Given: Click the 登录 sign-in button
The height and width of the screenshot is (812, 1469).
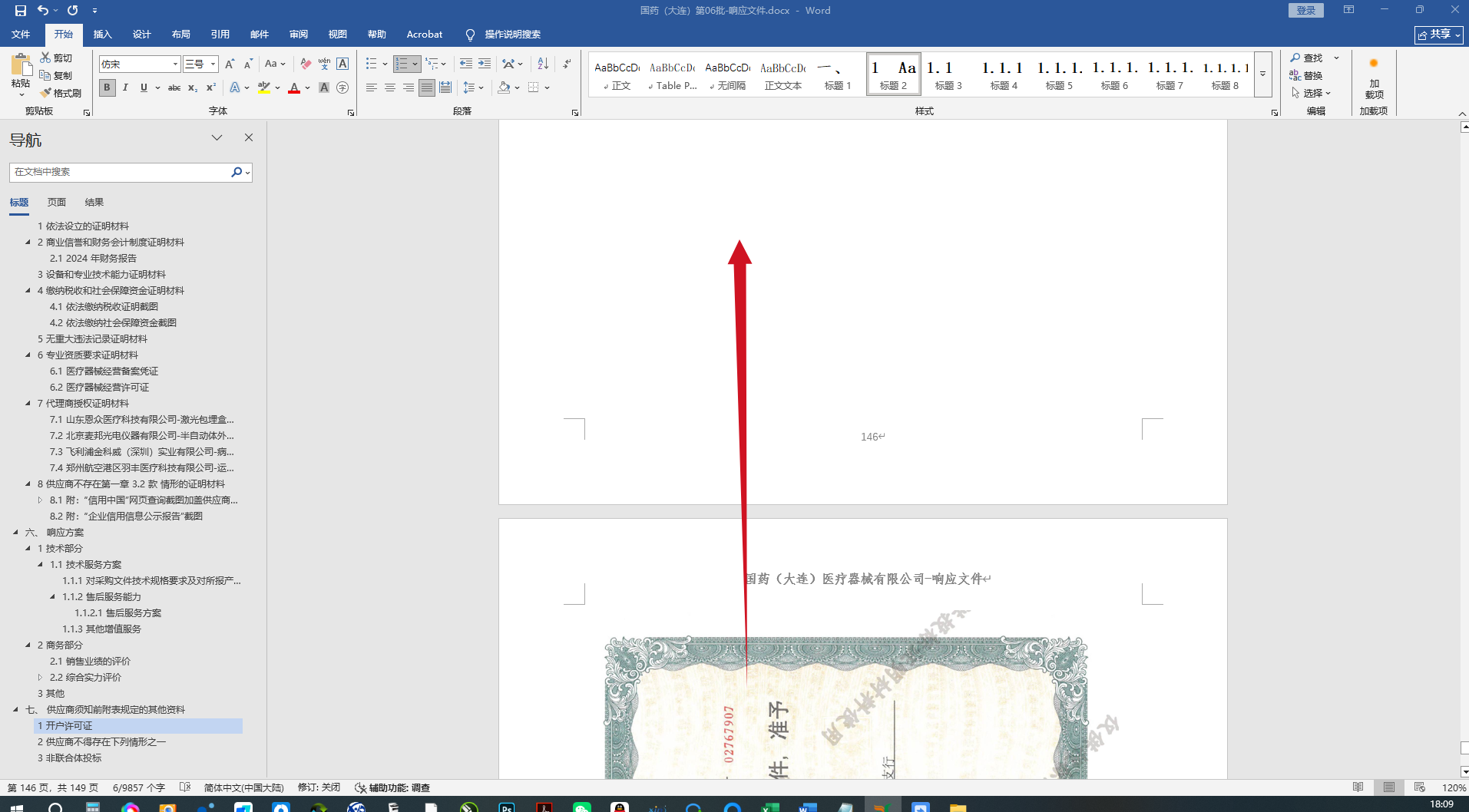Looking at the screenshot, I should click(x=1305, y=10).
